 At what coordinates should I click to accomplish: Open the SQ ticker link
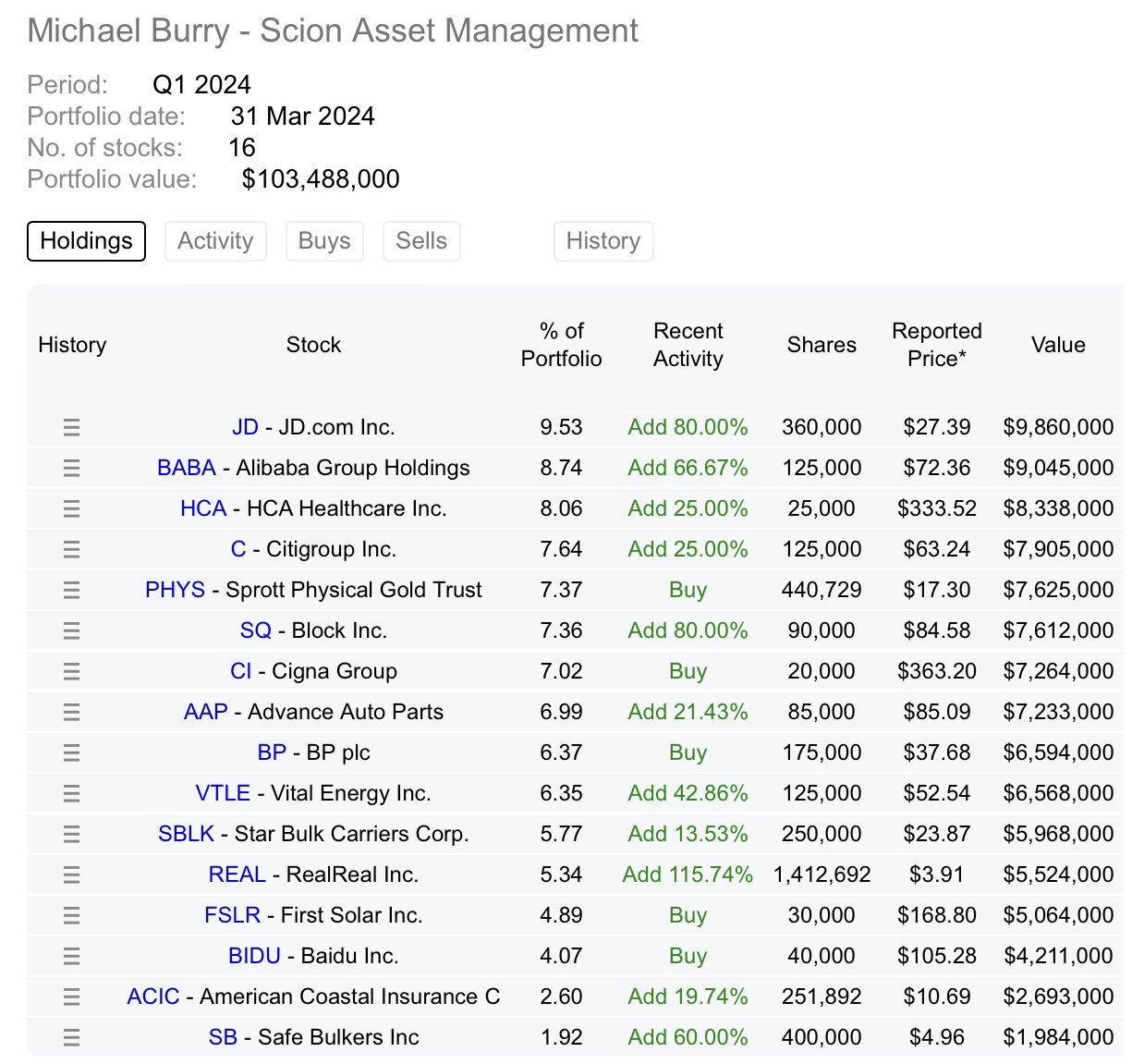[256, 630]
